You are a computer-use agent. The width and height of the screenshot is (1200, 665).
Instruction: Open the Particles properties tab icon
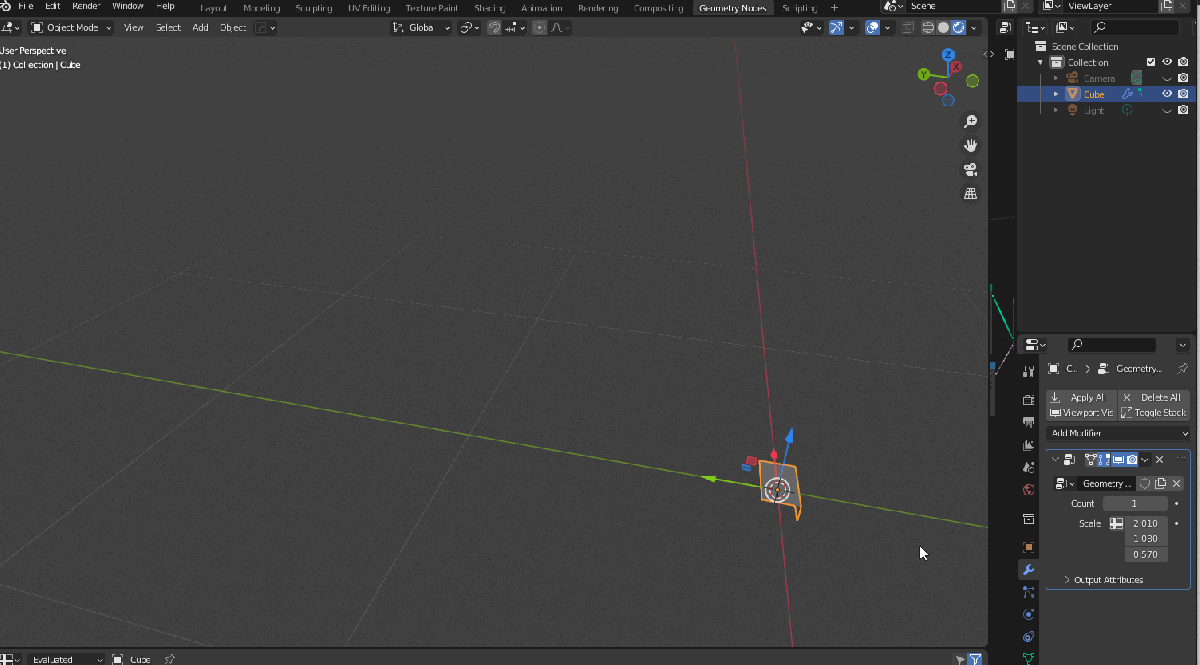point(1028,592)
